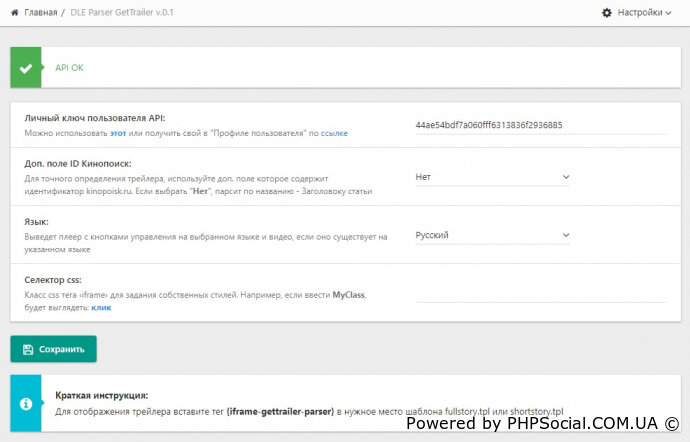Click the arrow of the "Нет" dropdown

(565, 177)
